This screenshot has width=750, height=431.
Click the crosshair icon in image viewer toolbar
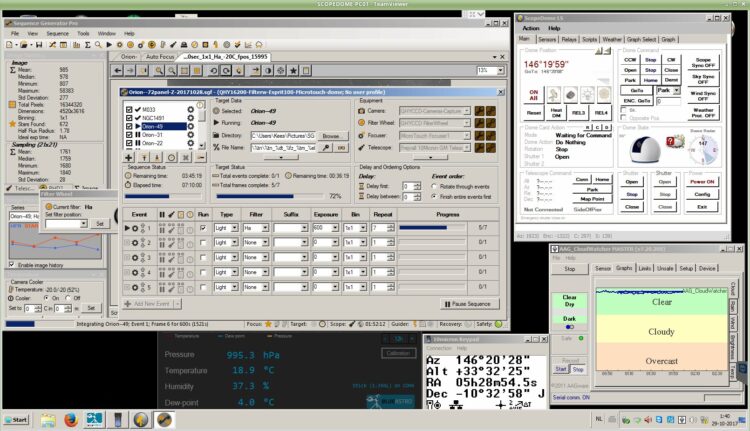pos(280,71)
